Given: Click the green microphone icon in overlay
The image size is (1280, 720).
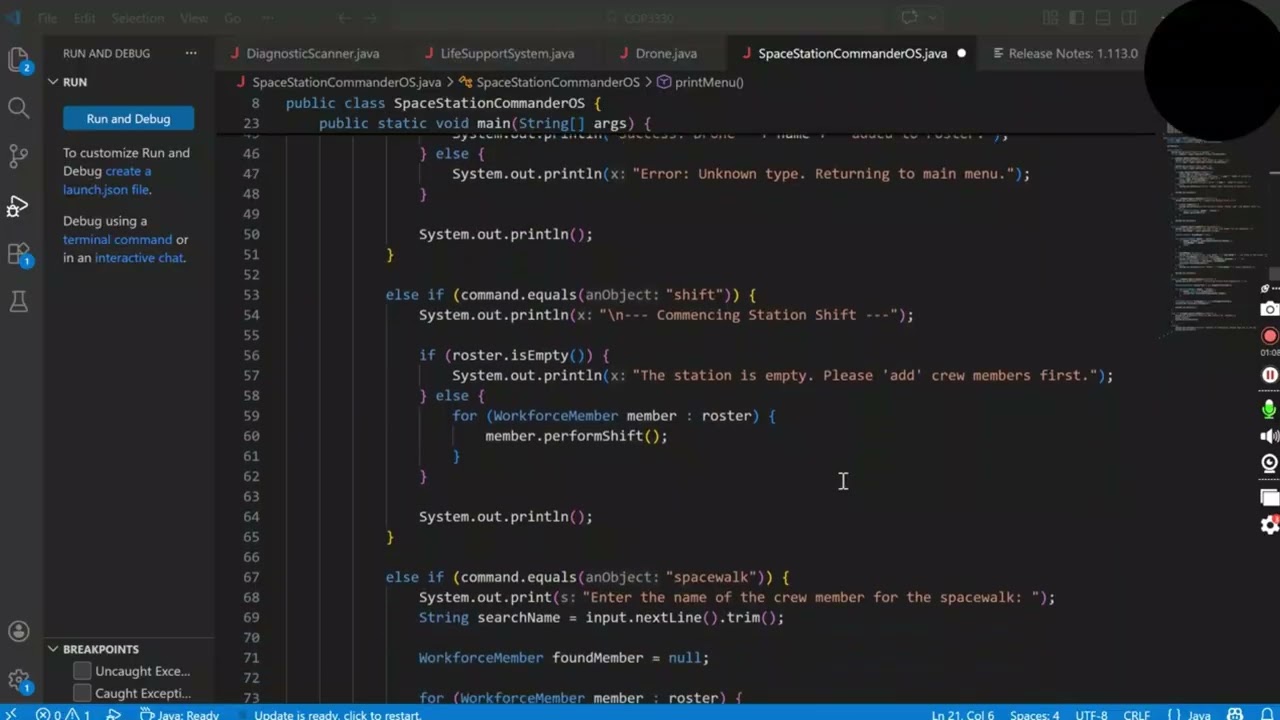Looking at the screenshot, I should tap(1269, 409).
